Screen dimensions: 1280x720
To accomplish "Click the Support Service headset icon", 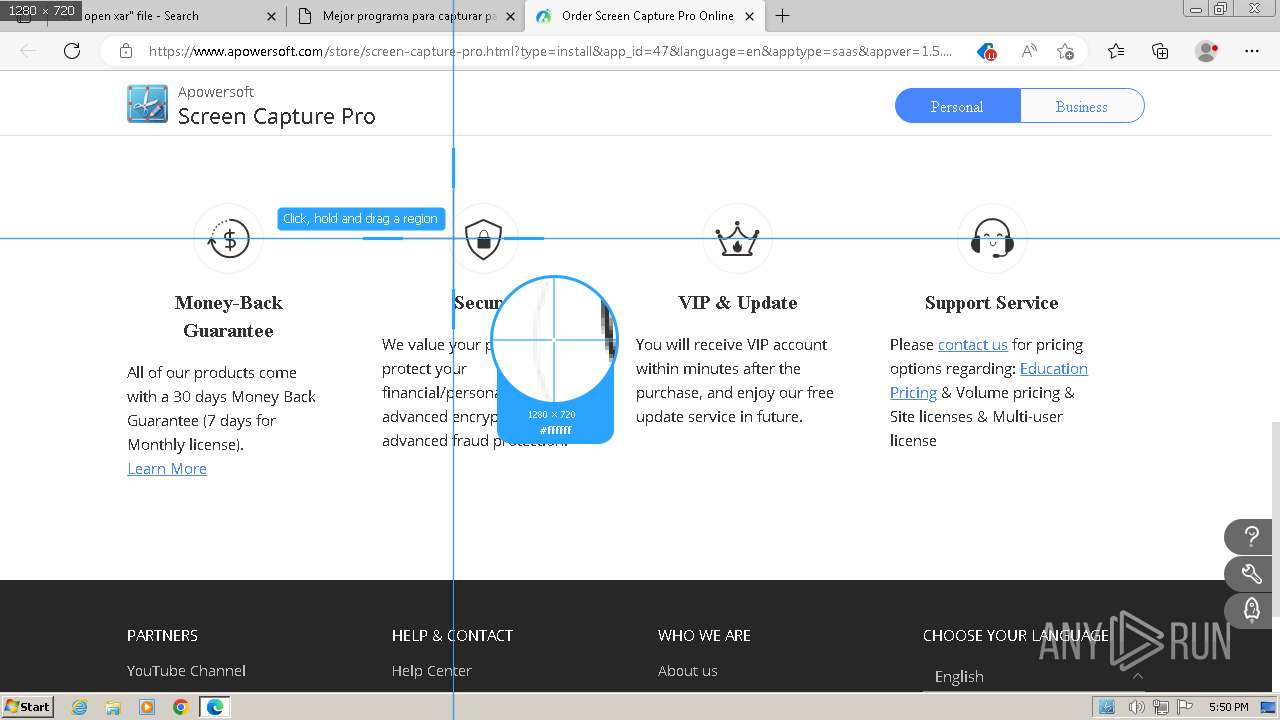I will (x=992, y=239).
